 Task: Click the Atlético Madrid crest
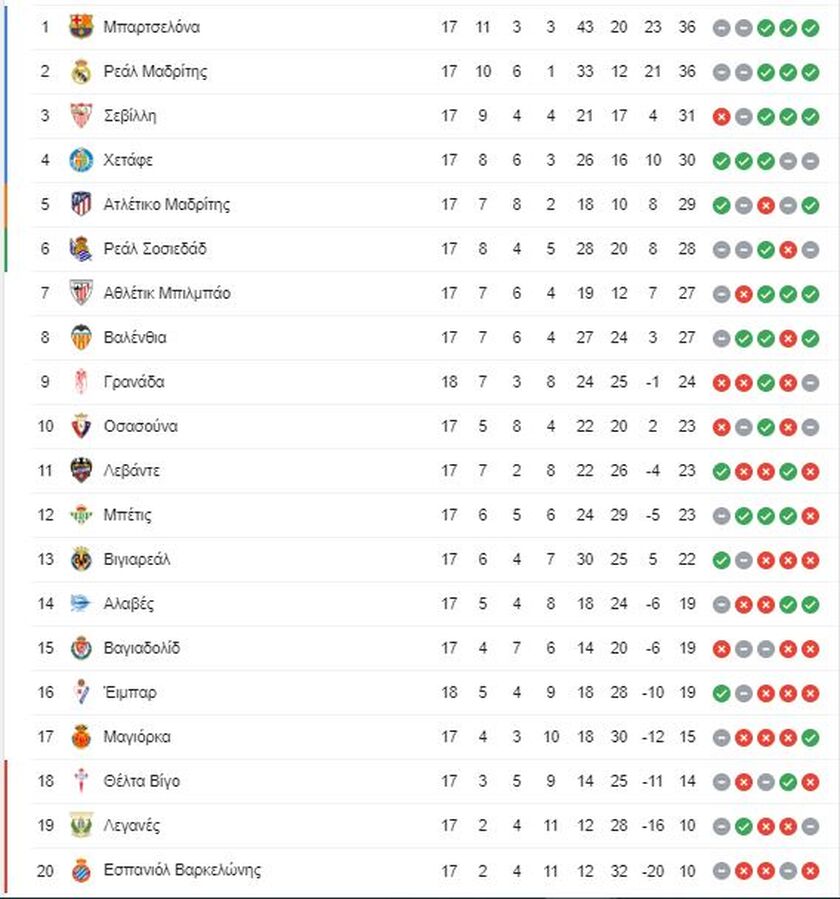[81, 204]
